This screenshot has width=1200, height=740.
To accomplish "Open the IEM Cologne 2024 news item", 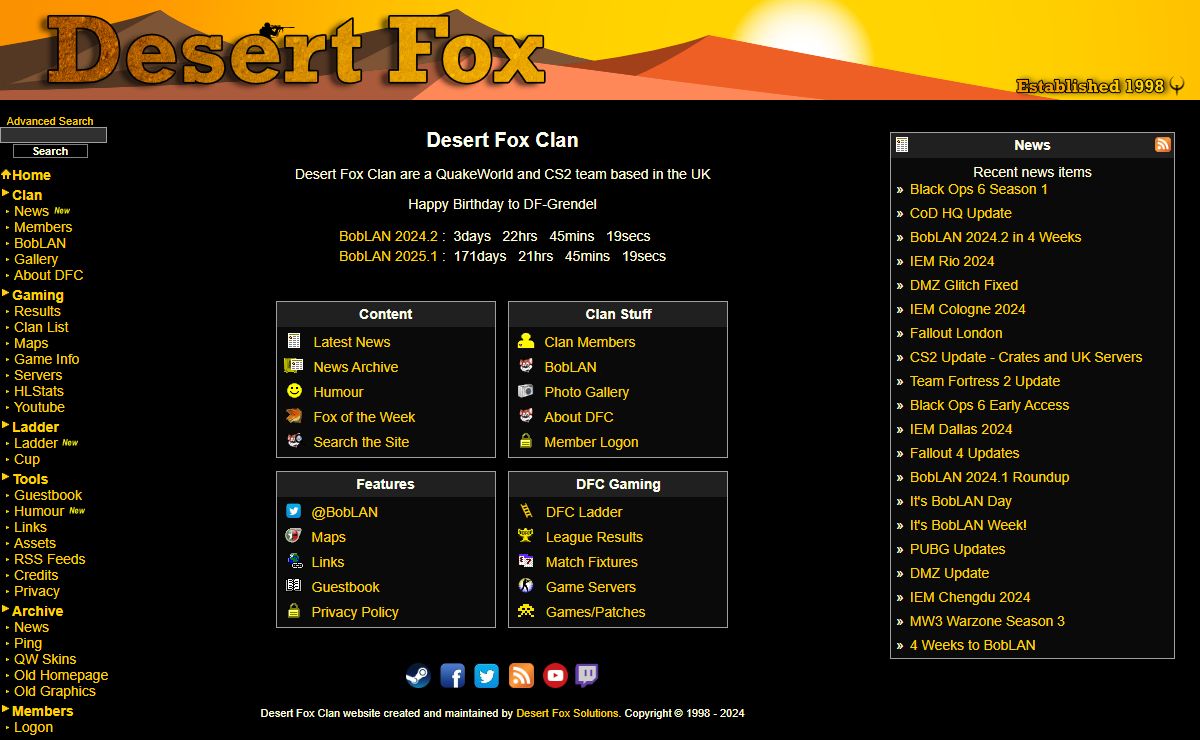I will click(x=968, y=309).
